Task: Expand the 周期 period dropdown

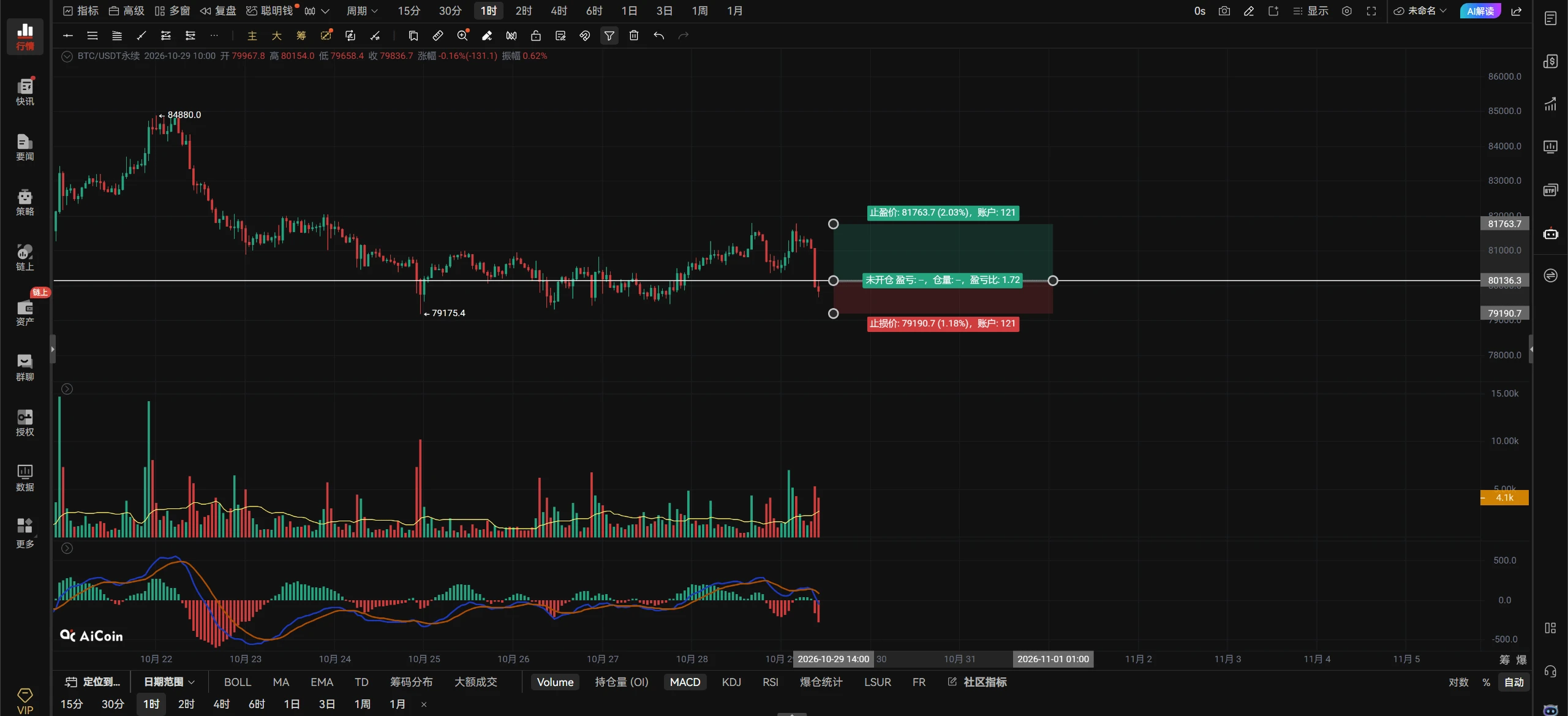Action: (x=362, y=11)
